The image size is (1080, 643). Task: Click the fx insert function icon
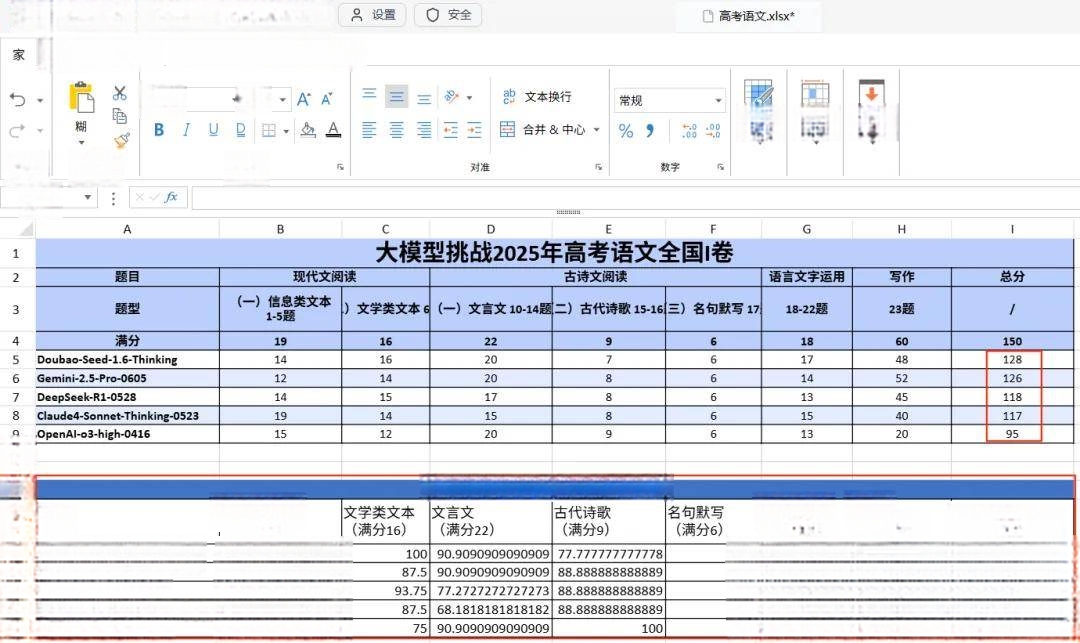coord(171,198)
